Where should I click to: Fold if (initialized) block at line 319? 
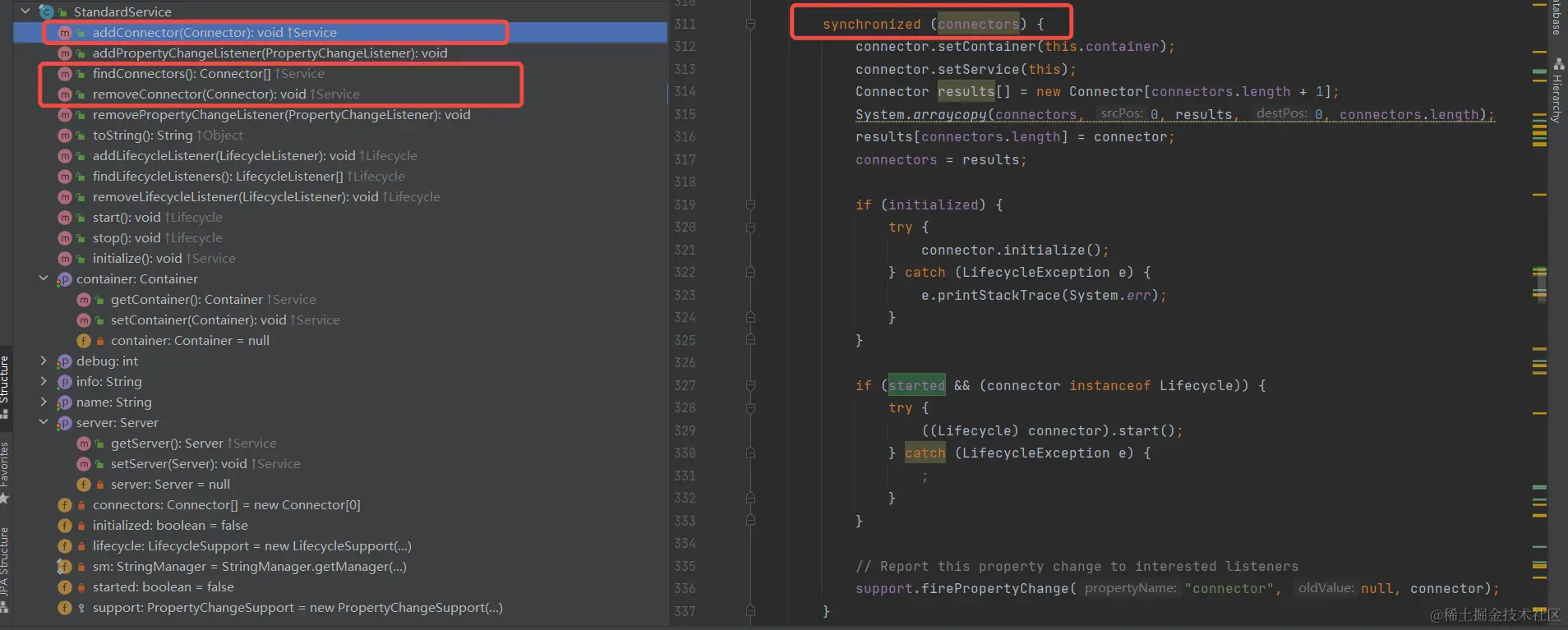click(750, 205)
